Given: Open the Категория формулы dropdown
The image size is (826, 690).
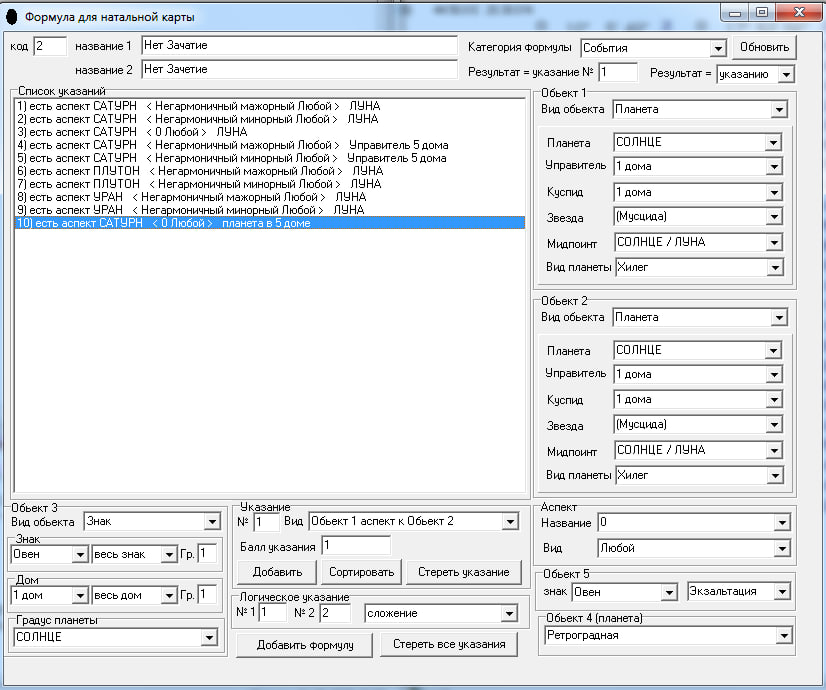Looking at the screenshot, I should [717, 48].
